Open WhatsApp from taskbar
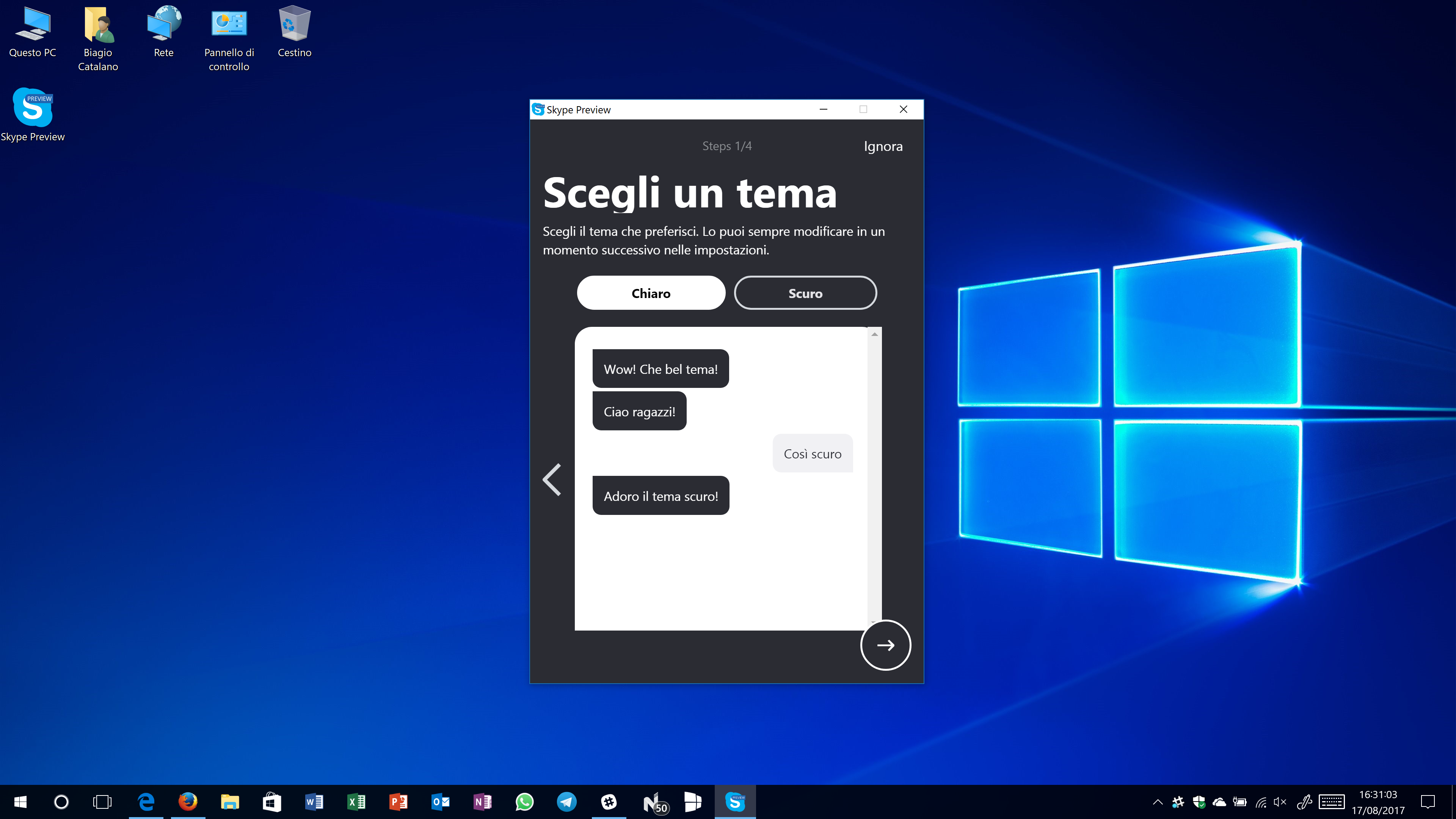Viewport: 1456px width, 819px height. click(524, 802)
